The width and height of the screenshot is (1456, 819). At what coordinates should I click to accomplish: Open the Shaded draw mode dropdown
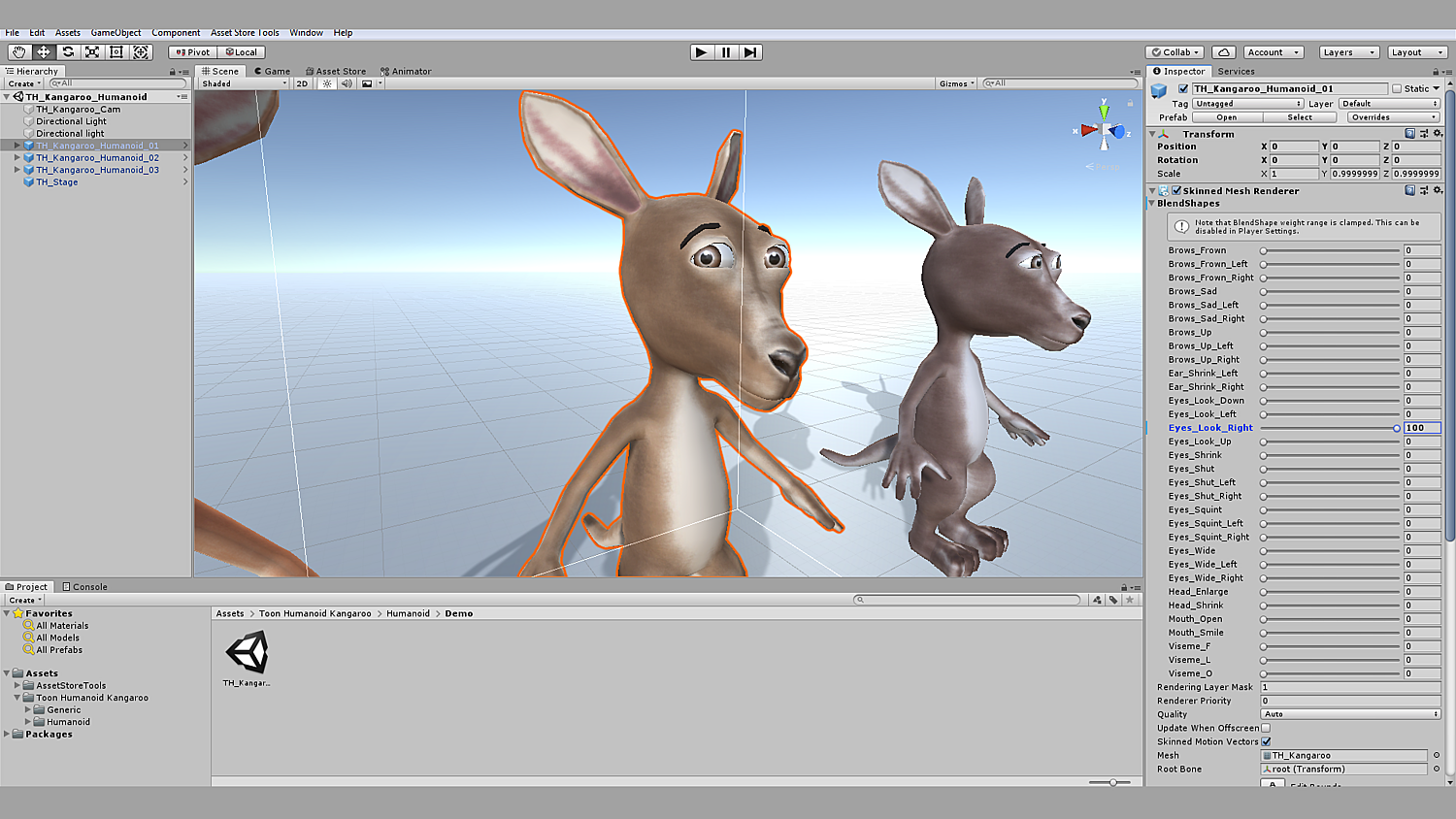tap(244, 83)
